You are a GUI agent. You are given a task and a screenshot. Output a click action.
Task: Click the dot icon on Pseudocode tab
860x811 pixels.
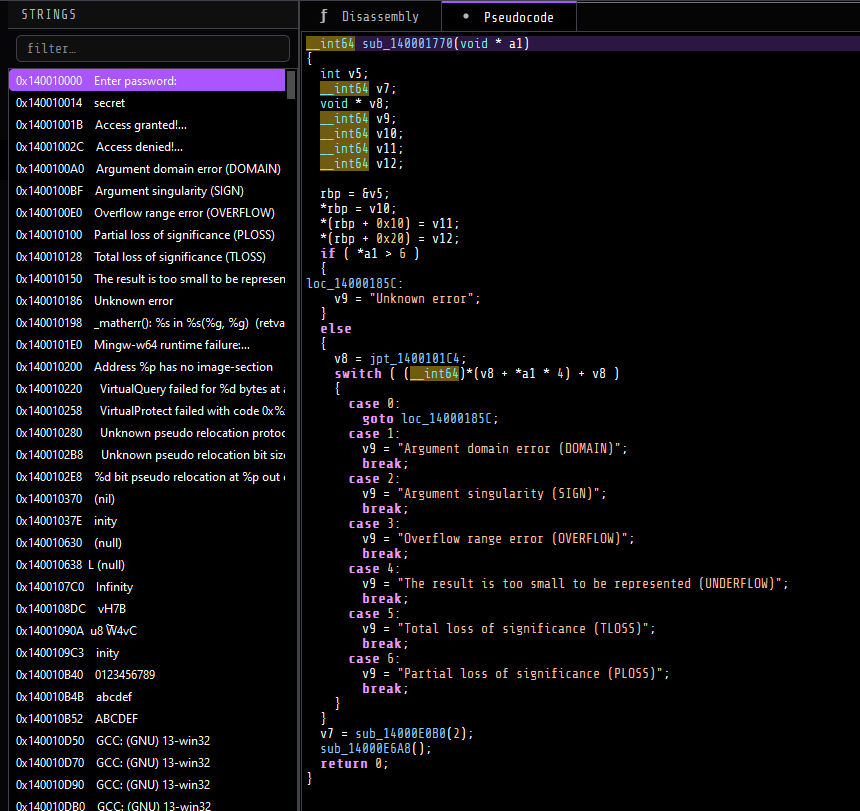[x=466, y=16]
